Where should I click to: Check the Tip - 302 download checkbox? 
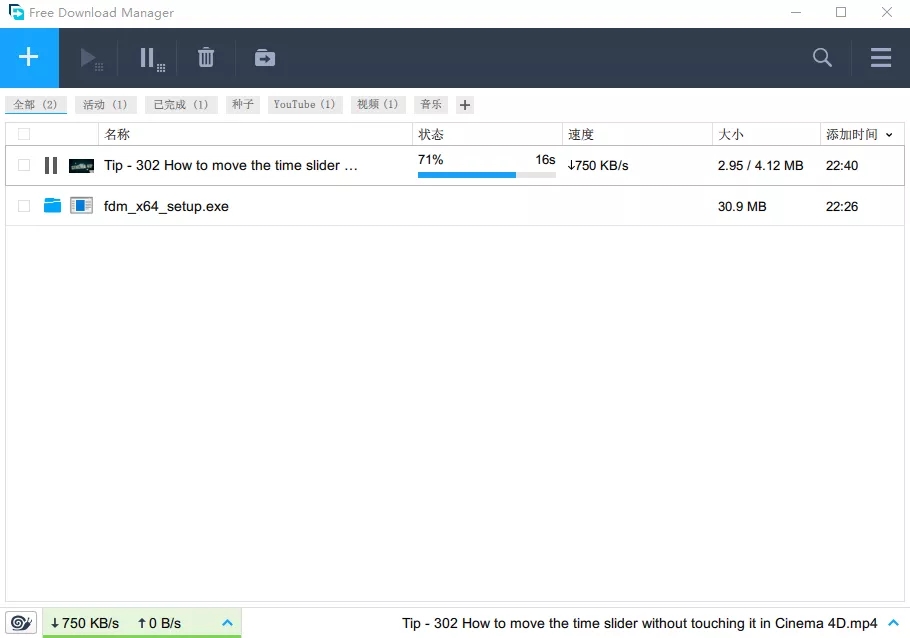(x=24, y=165)
